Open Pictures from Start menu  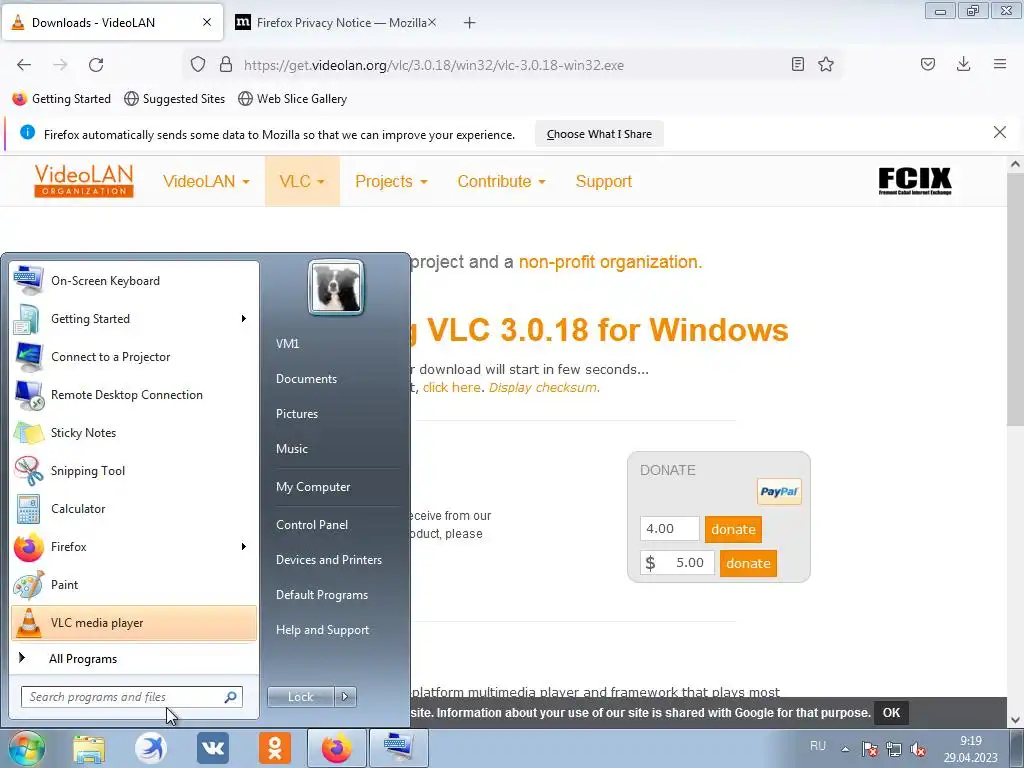[x=297, y=414]
